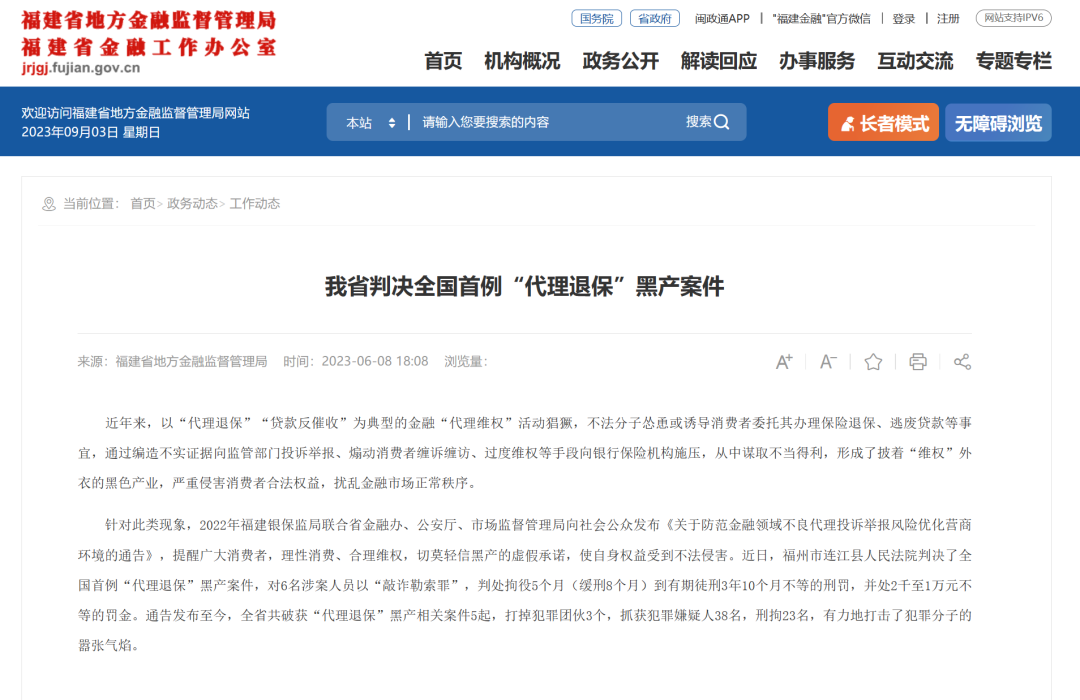Open 闽政通APP link in the header
The height and width of the screenshot is (700, 1080).
[722, 17]
